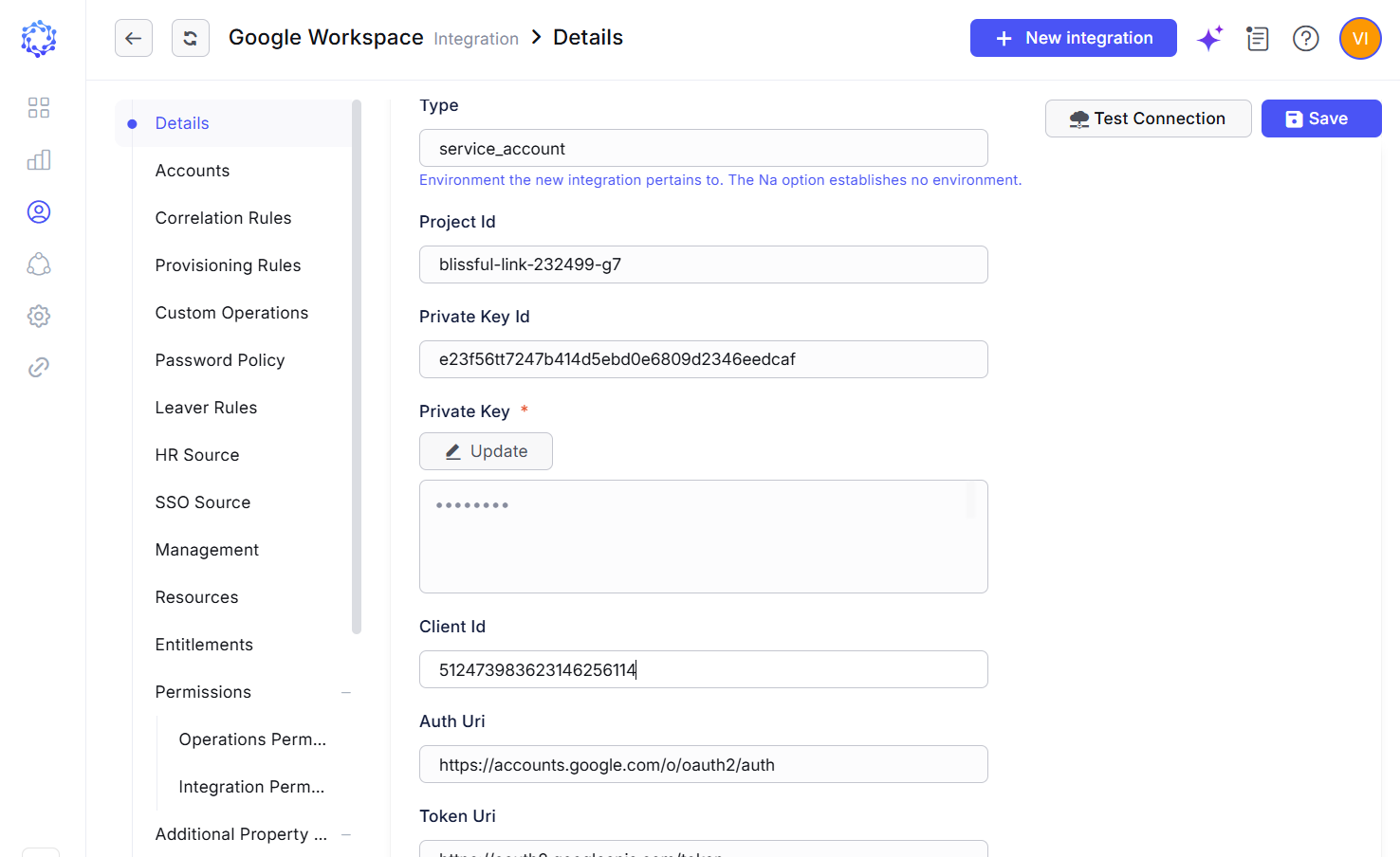The image size is (1400, 857).
Task: Save the integration details
Action: coord(1321,119)
